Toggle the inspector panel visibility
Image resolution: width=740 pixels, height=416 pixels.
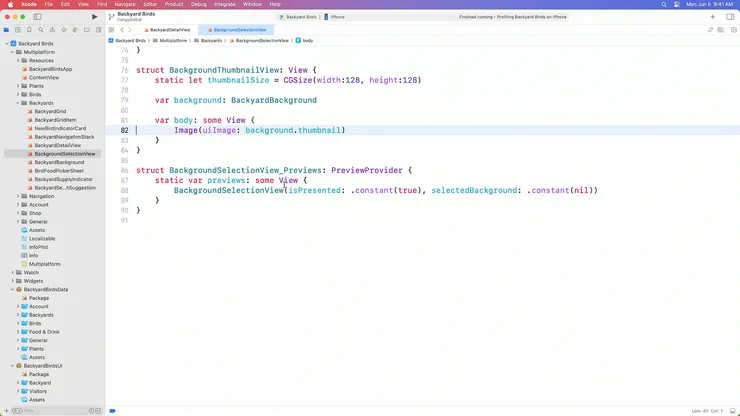(730, 17)
